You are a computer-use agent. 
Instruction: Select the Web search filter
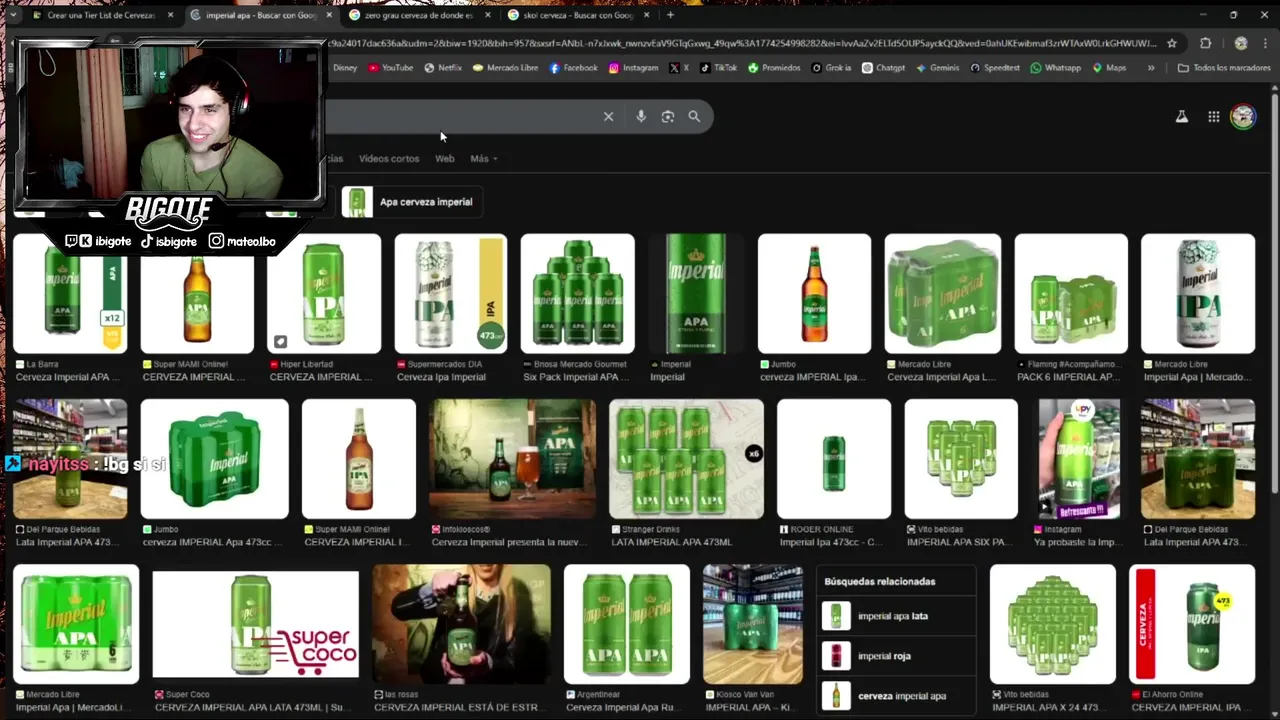[x=444, y=159]
